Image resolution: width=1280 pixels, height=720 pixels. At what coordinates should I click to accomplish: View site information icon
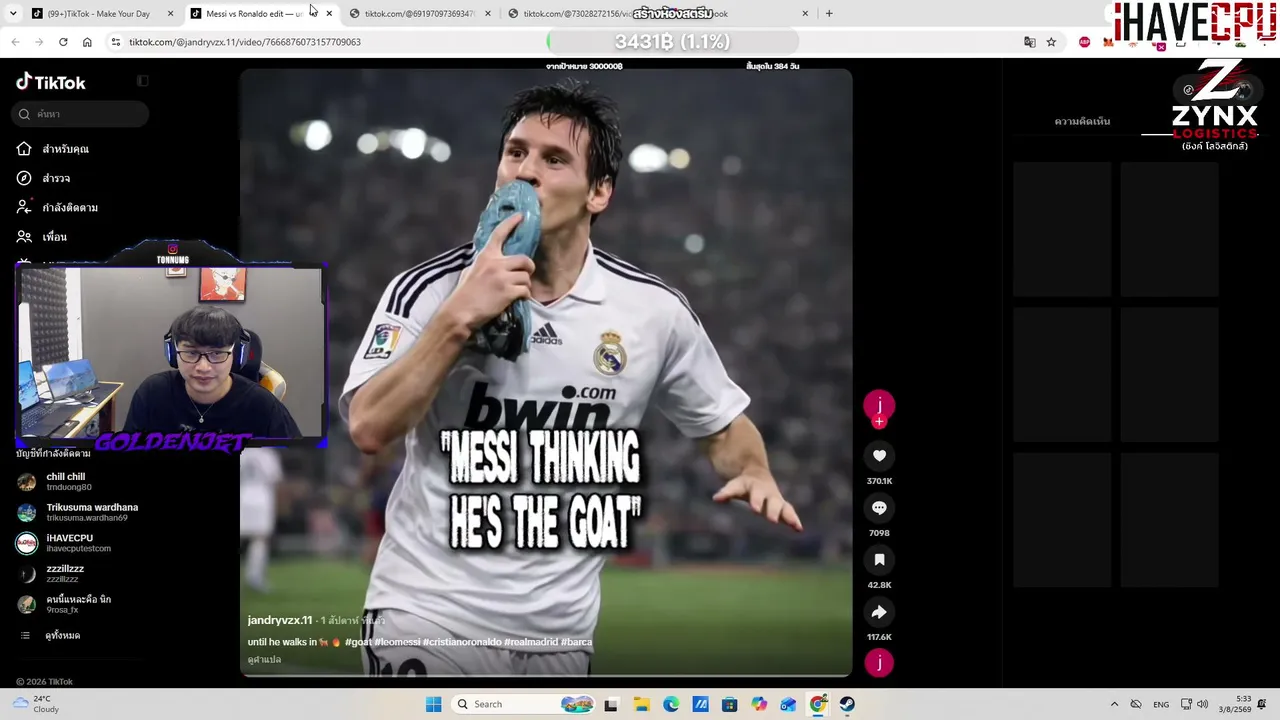coord(116,42)
